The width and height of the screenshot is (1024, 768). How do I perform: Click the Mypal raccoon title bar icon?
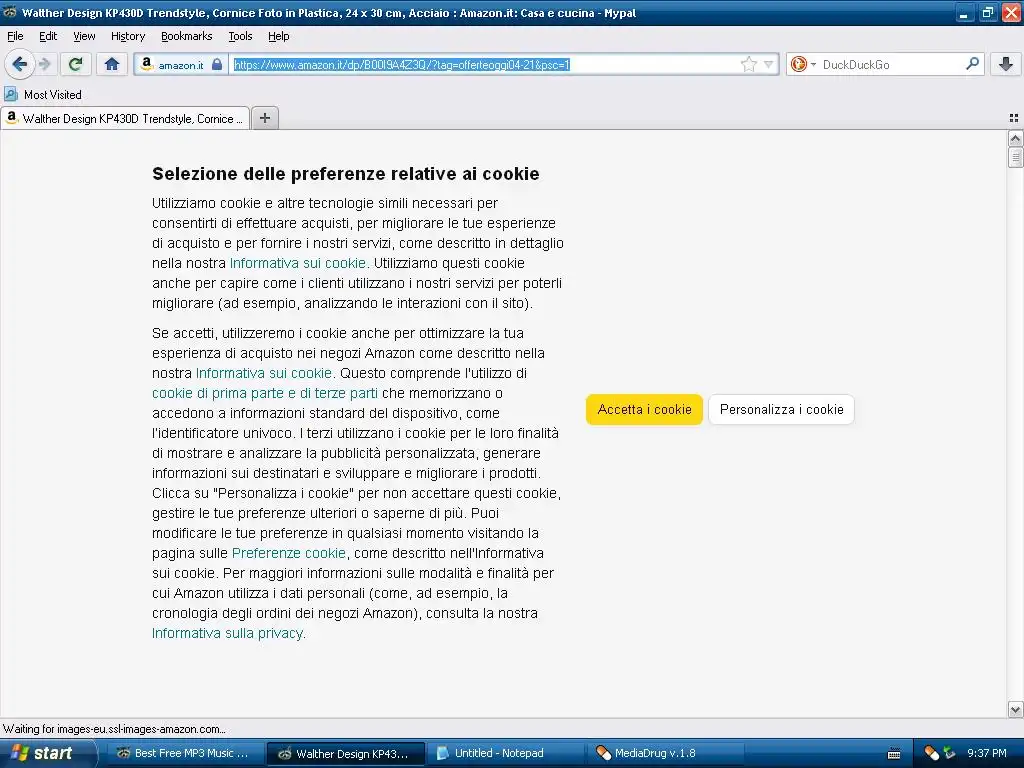tap(9, 12)
